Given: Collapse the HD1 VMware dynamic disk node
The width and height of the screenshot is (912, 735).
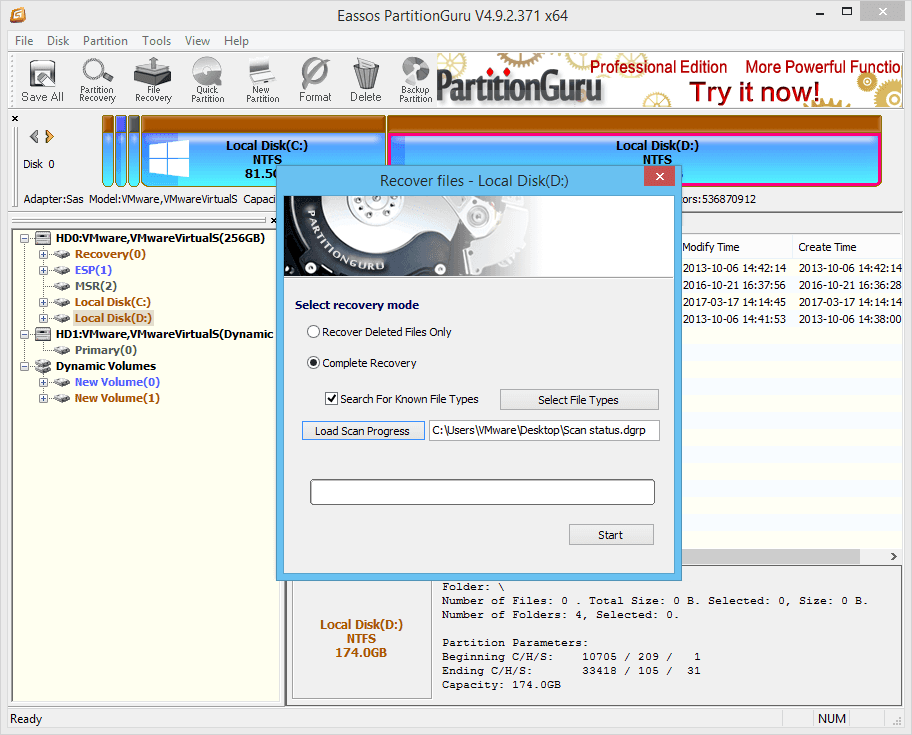Looking at the screenshot, I should [x=24, y=334].
